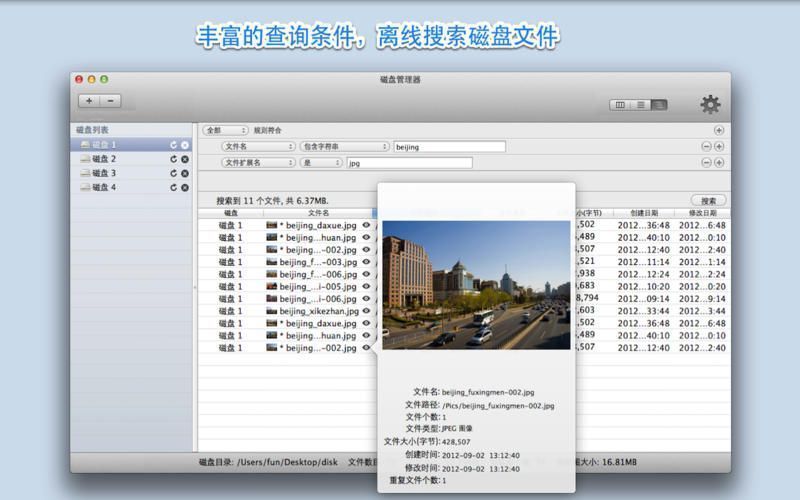Add a rule after the jpg row
800x500 pixels.
(719, 162)
